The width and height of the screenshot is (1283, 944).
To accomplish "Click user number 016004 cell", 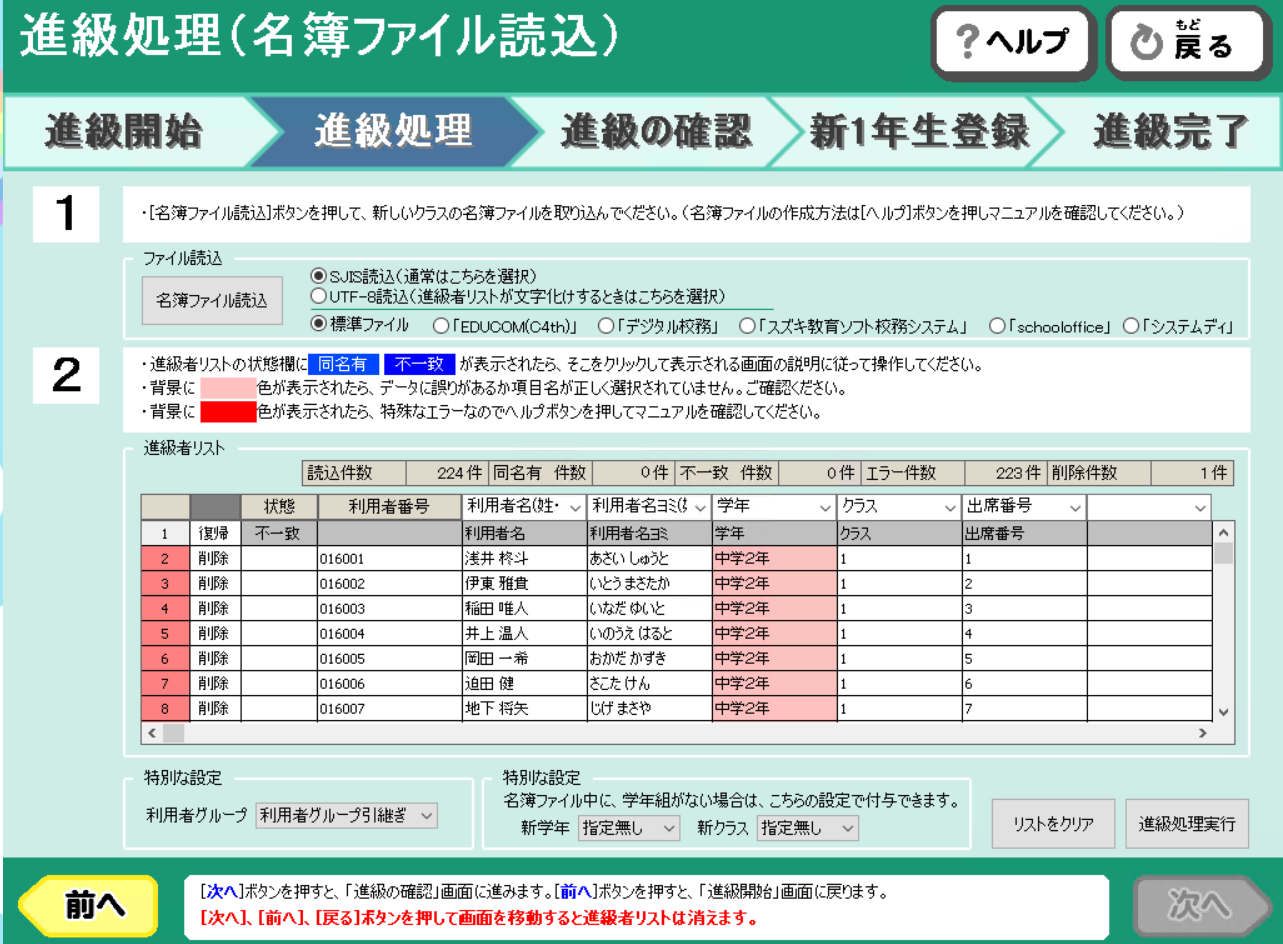I will pos(389,633).
